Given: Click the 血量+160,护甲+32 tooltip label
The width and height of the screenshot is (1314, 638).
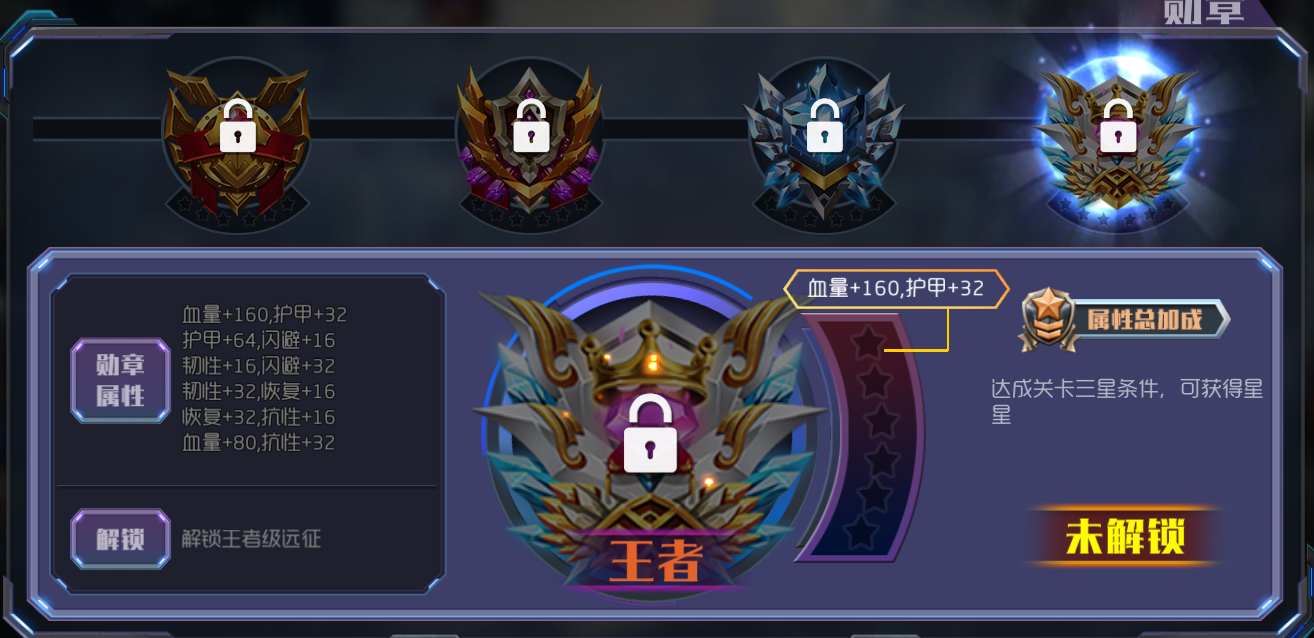Looking at the screenshot, I should pyautogui.click(x=896, y=289).
